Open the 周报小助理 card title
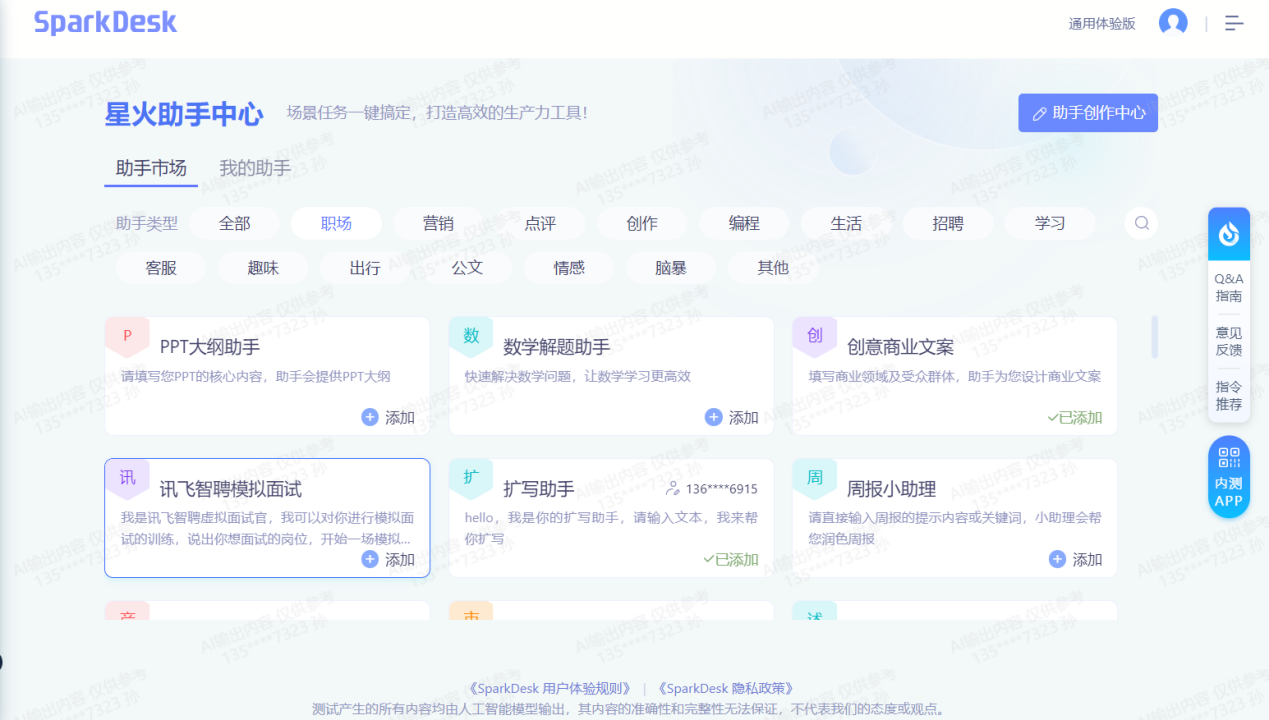The width and height of the screenshot is (1269, 720). [891, 489]
